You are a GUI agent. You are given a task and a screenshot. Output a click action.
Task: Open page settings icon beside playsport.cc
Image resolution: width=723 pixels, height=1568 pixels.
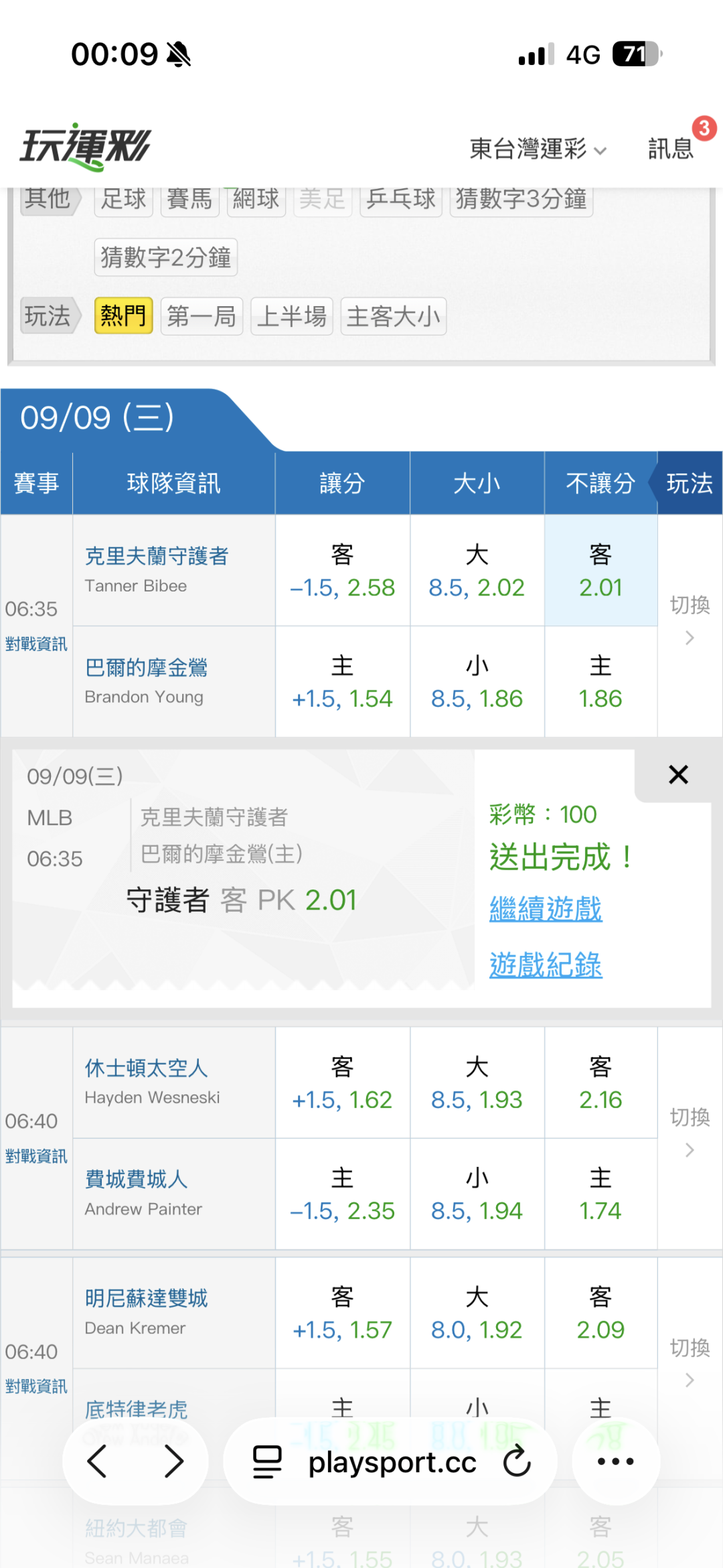[x=266, y=1462]
